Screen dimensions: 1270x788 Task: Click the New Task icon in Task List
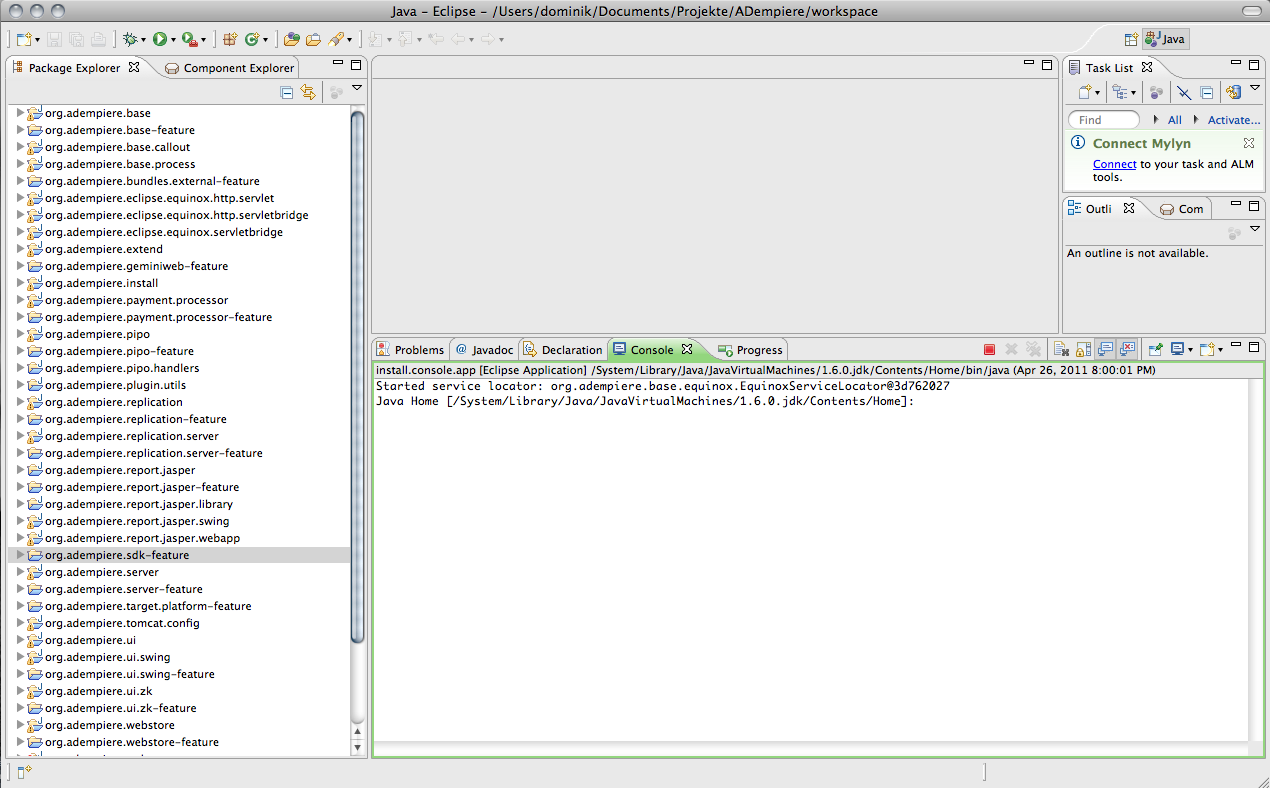[1085, 92]
